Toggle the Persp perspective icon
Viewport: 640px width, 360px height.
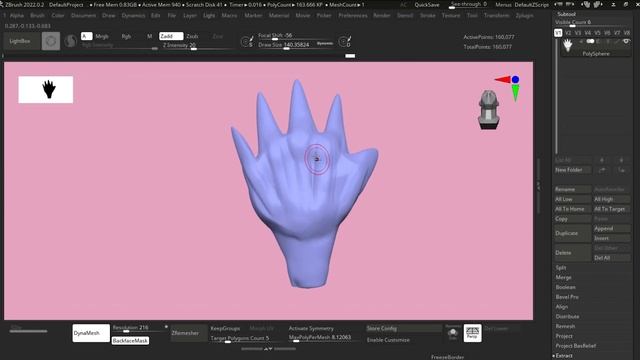(x=472, y=333)
